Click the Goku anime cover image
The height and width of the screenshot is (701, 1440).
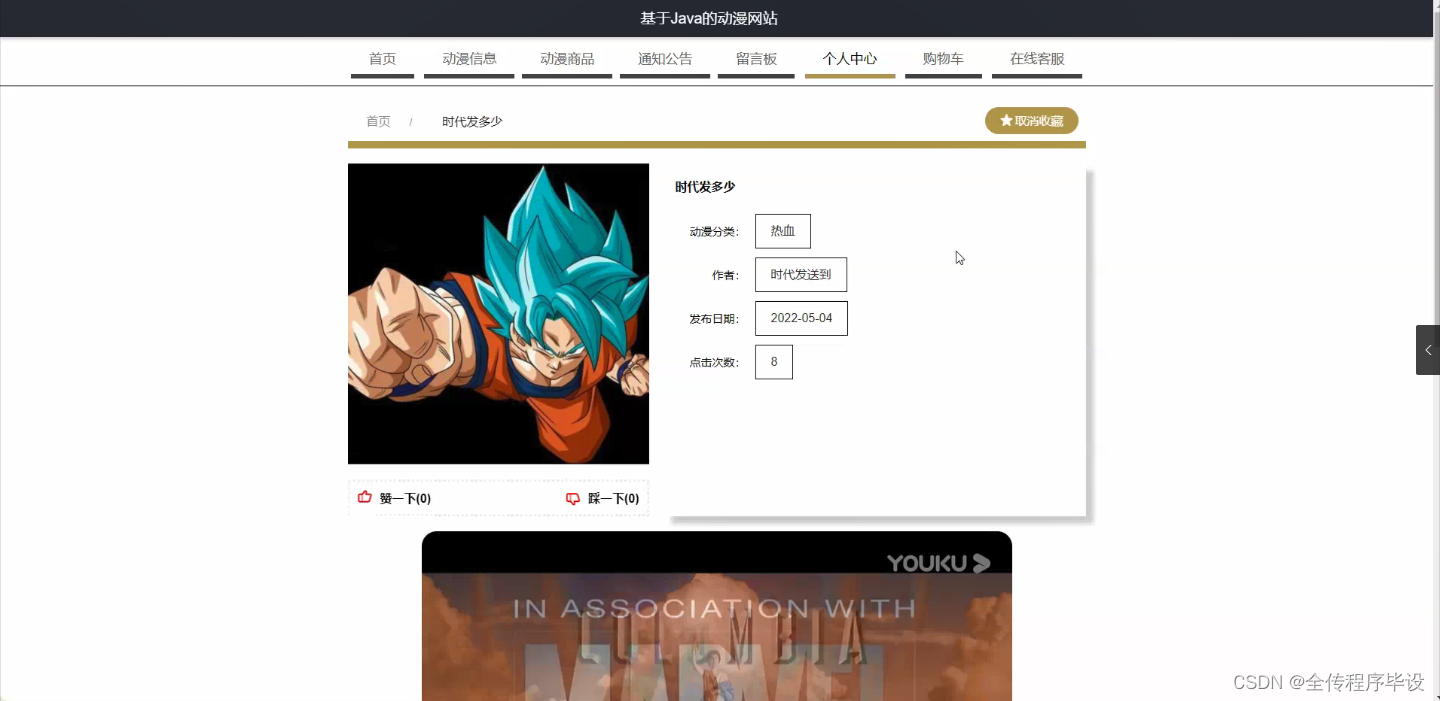[498, 313]
